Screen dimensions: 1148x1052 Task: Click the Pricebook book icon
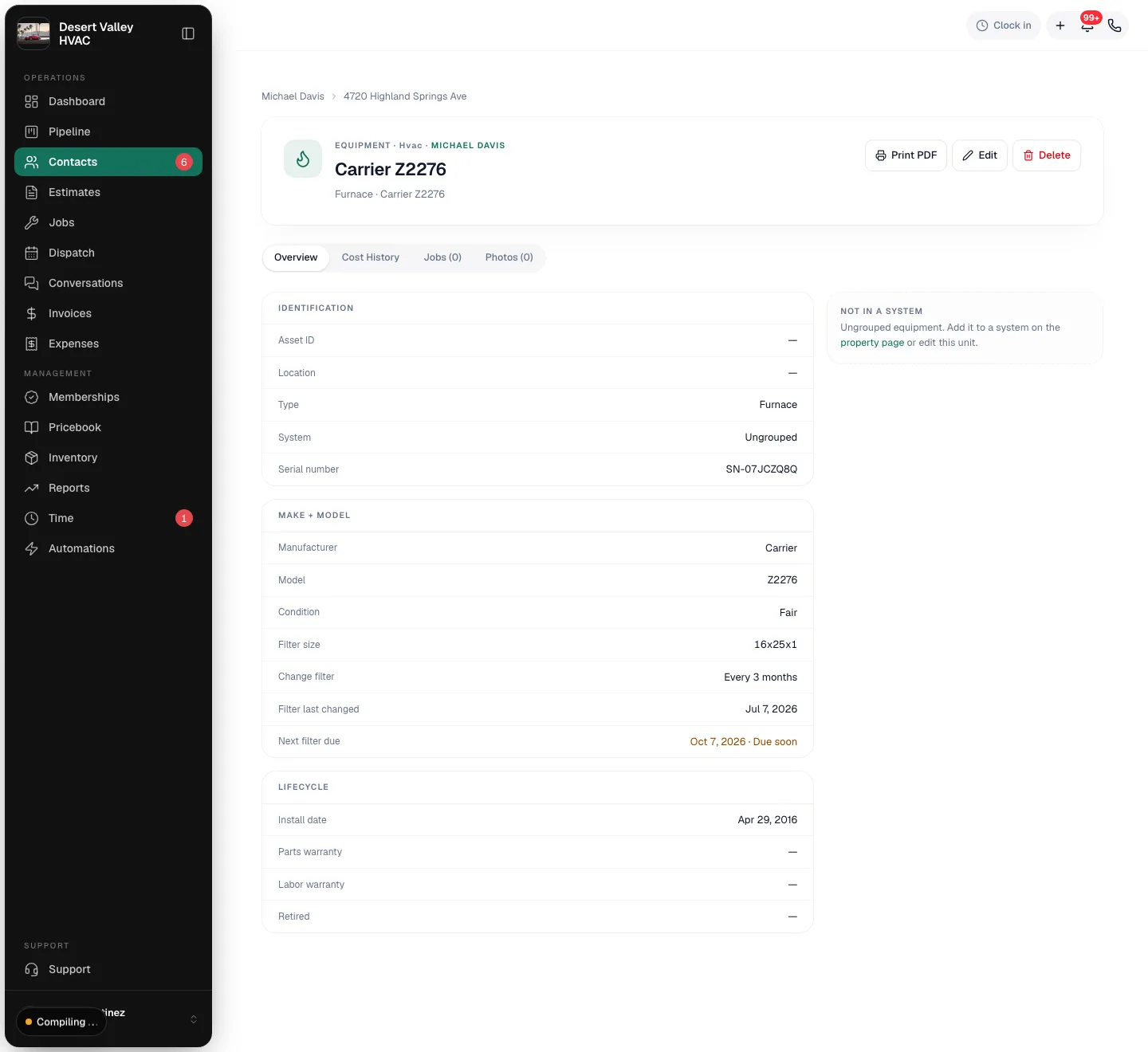coord(32,427)
